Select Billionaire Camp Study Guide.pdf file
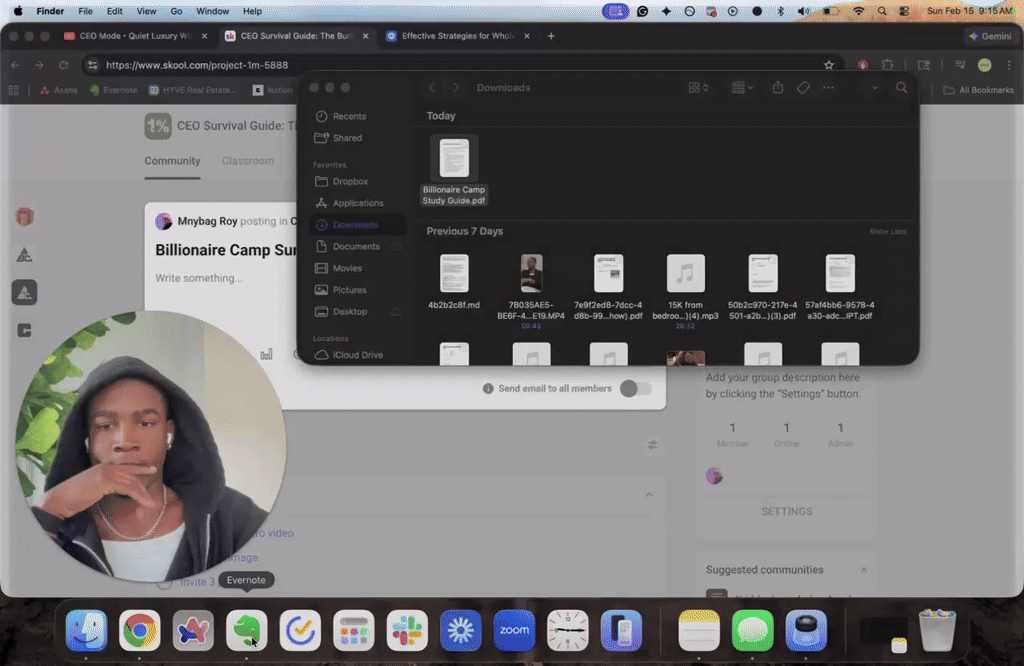Screen dimensions: 1024x666 454,170
